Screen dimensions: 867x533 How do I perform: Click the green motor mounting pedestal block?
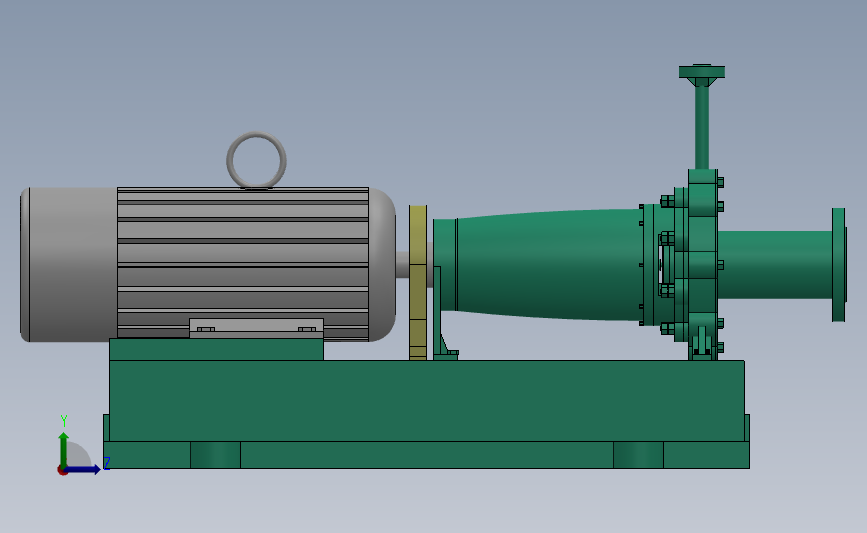(216, 349)
